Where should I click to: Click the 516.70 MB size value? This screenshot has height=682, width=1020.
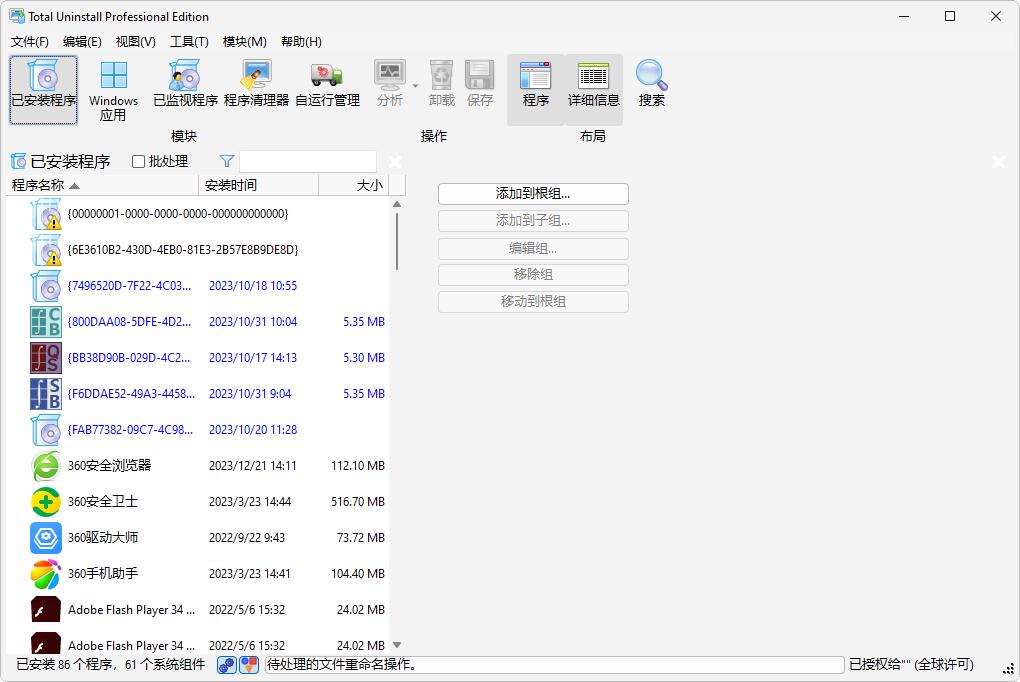358,502
